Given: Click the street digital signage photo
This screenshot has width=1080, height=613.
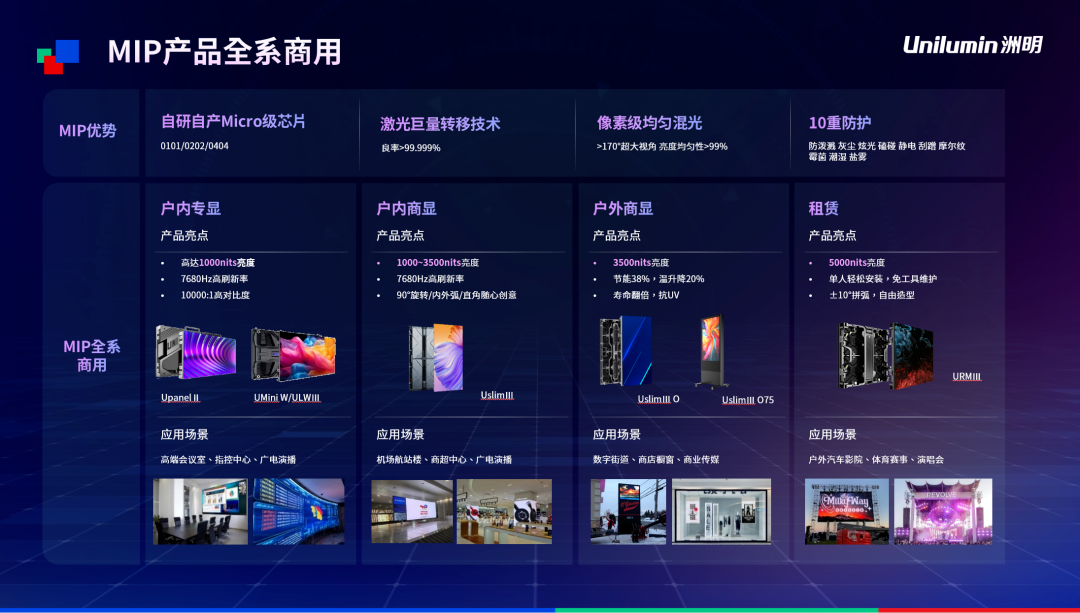Looking at the screenshot, I should 628,512.
